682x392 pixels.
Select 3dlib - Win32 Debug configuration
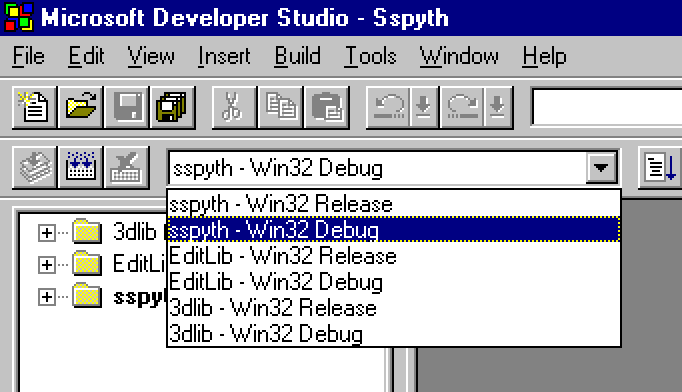394,334
